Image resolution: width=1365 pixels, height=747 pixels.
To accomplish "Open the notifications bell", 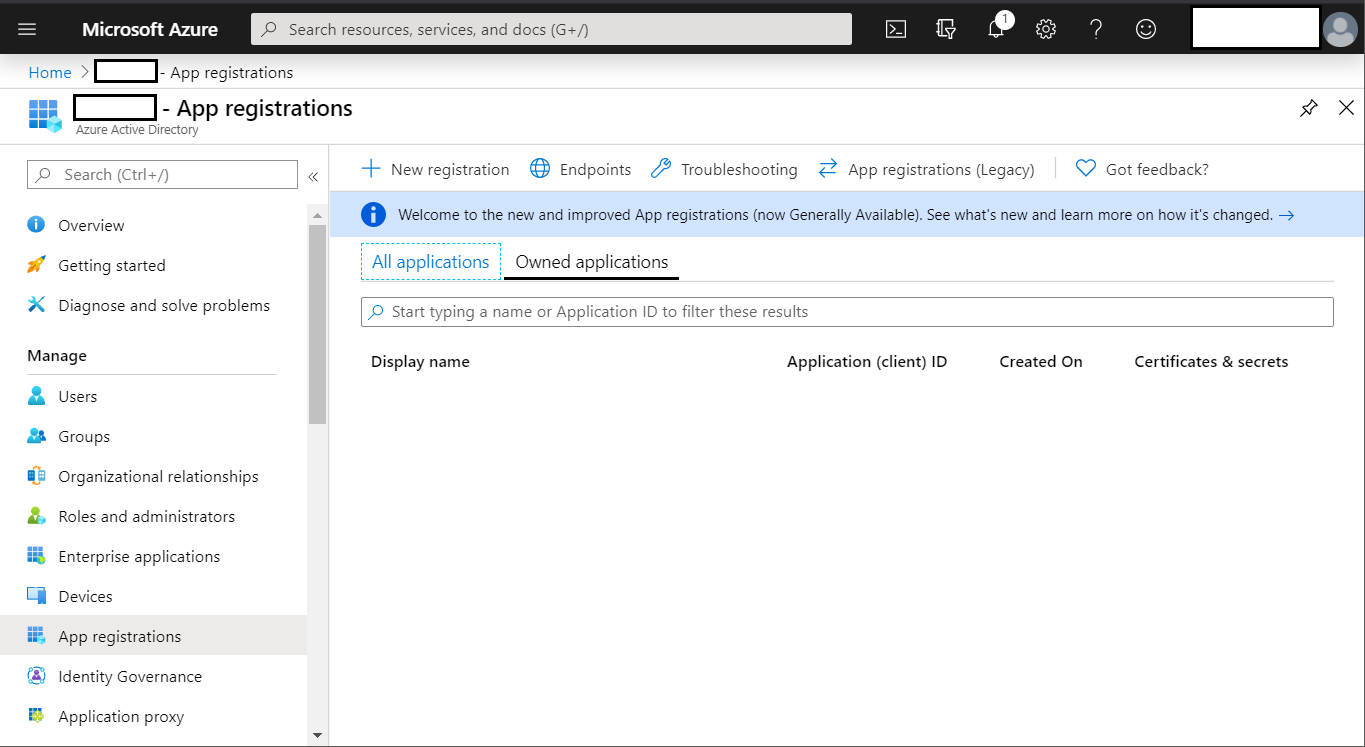I will (x=997, y=28).
